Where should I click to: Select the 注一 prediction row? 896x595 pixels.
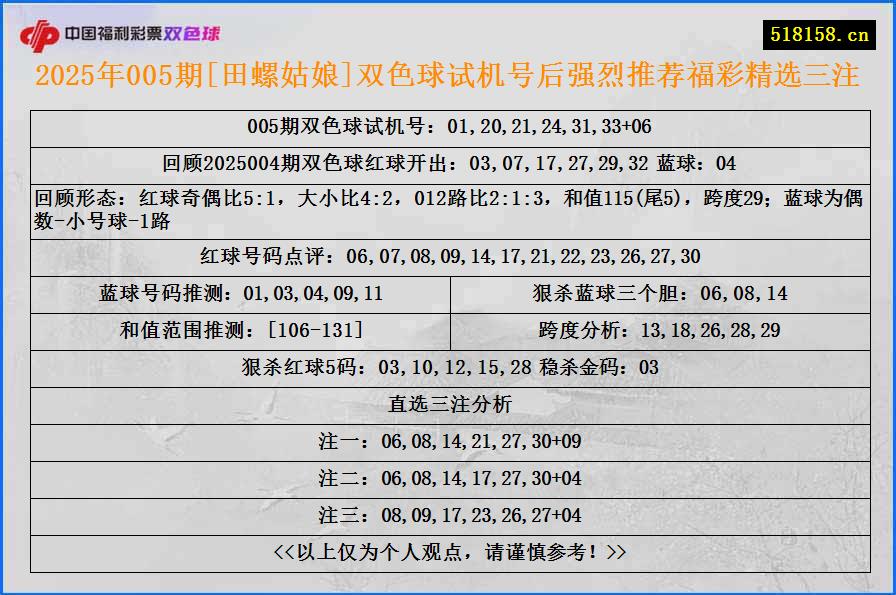coord(448,439)
